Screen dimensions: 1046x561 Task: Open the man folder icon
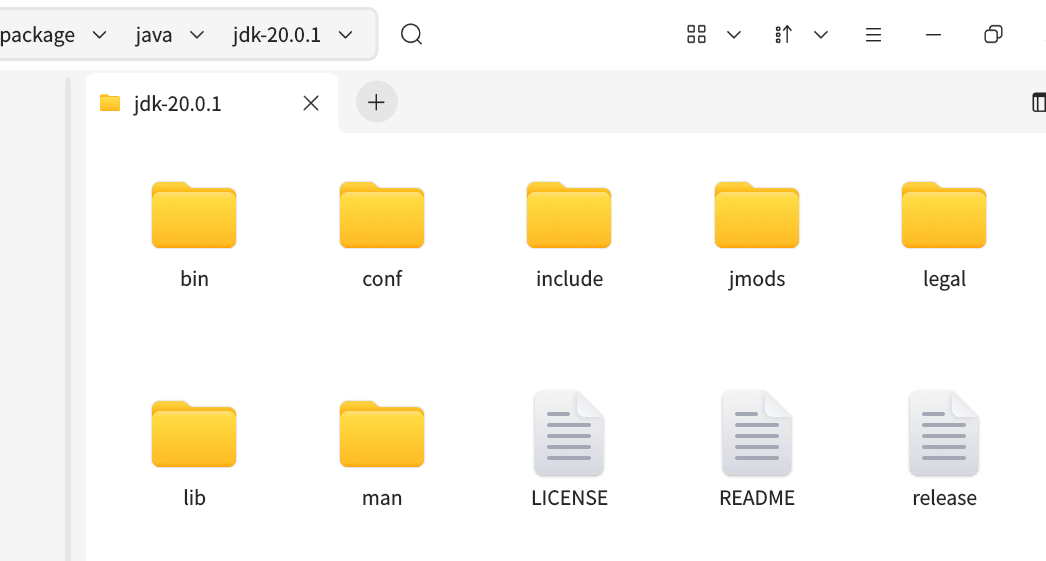point(382,434)
